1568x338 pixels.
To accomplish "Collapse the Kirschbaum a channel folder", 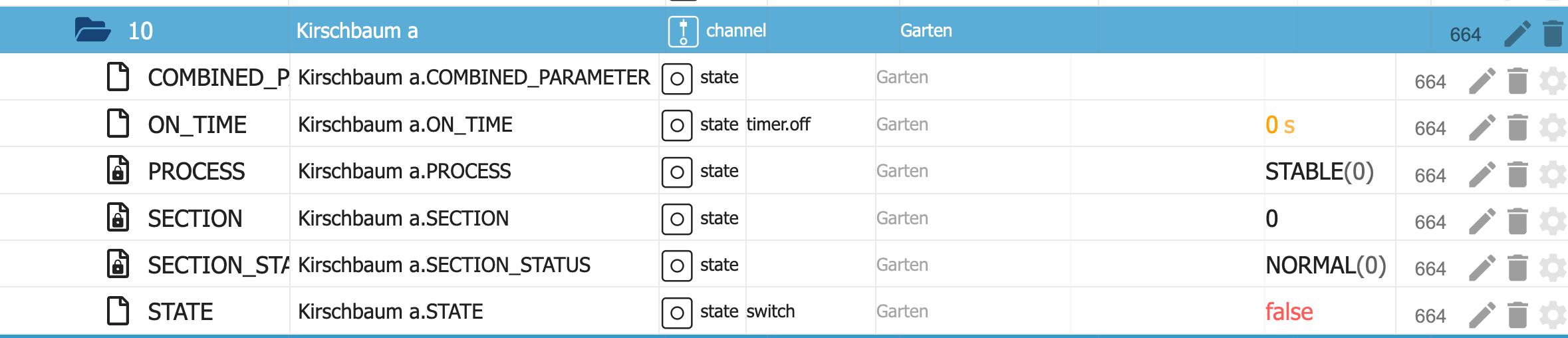I will point(92,31).
